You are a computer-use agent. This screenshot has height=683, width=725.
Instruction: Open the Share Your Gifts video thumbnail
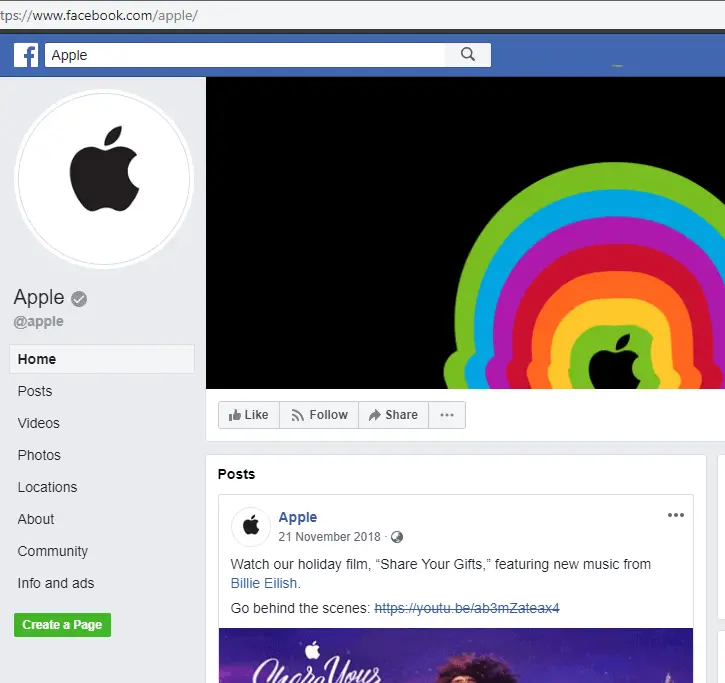(x=455, y=655)
